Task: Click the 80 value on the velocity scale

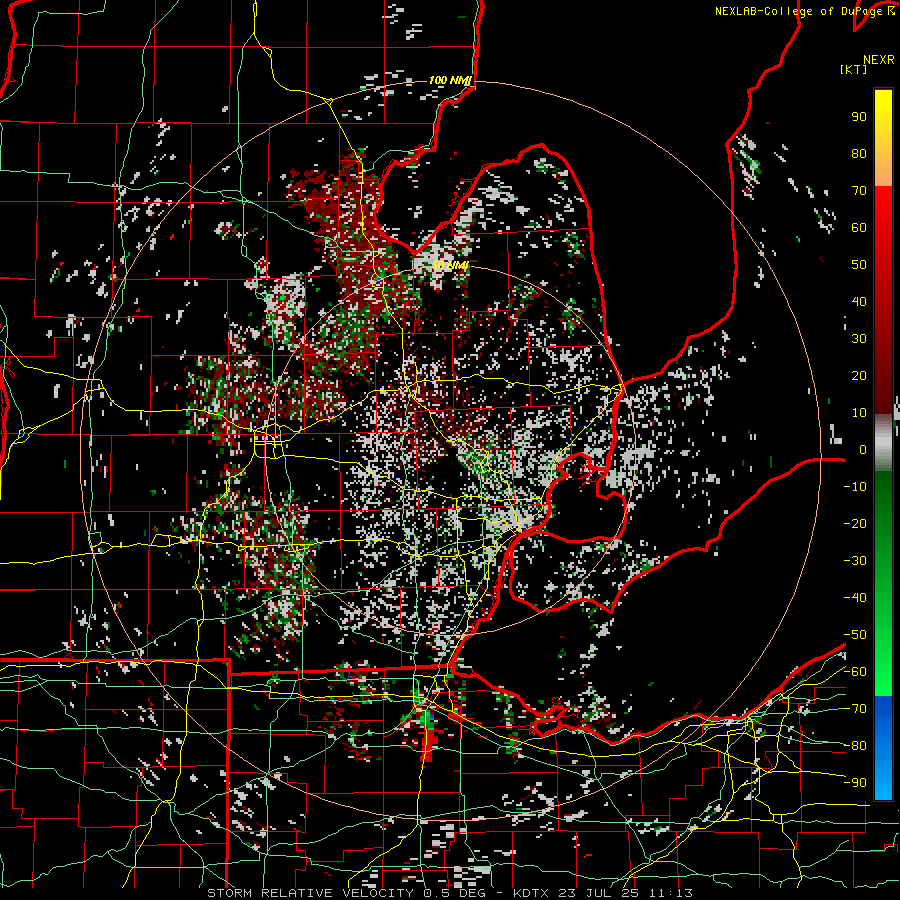Action: [859, 154]
